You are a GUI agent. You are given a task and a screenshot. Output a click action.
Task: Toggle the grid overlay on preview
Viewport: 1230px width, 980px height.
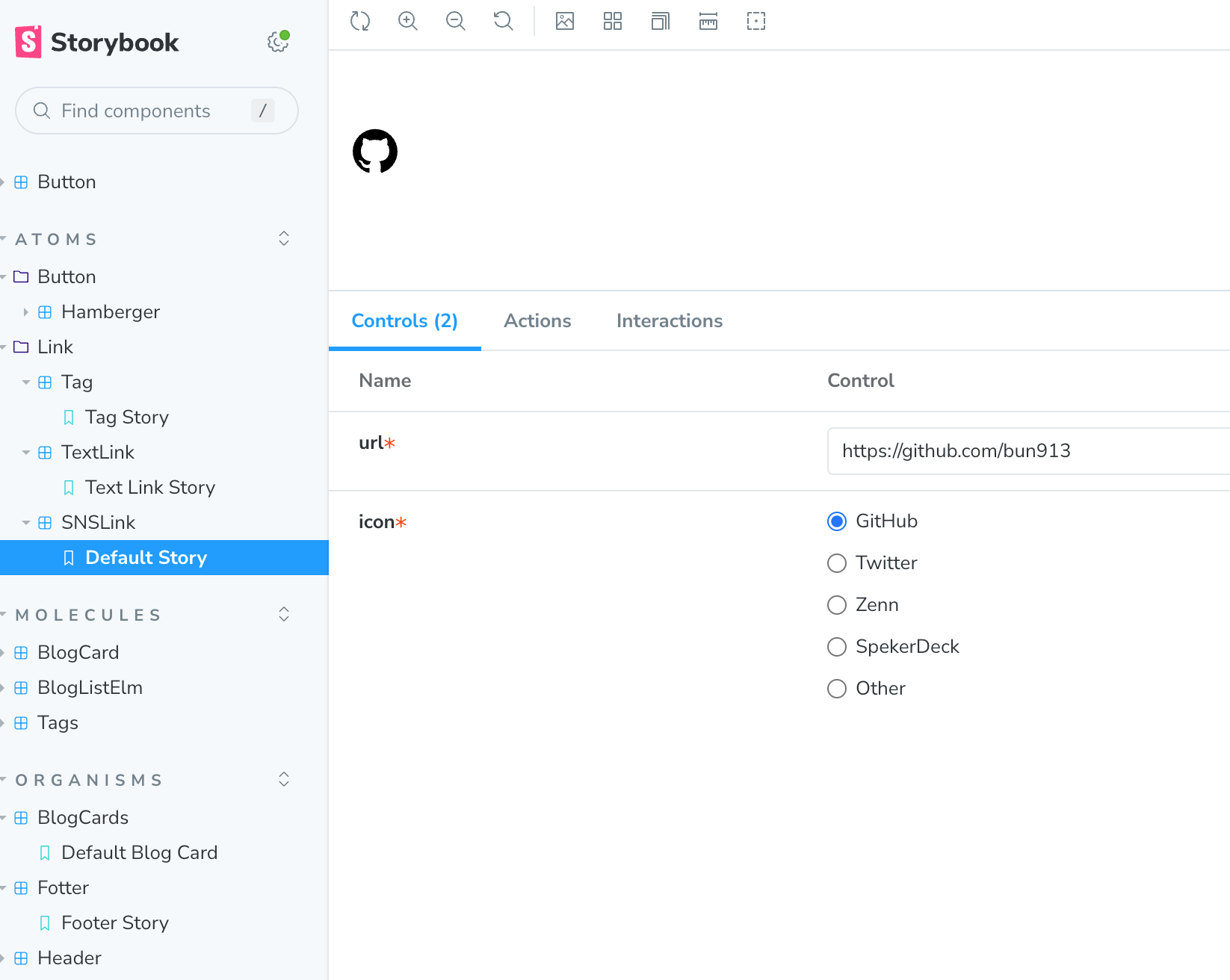click(x=613, y=21)
